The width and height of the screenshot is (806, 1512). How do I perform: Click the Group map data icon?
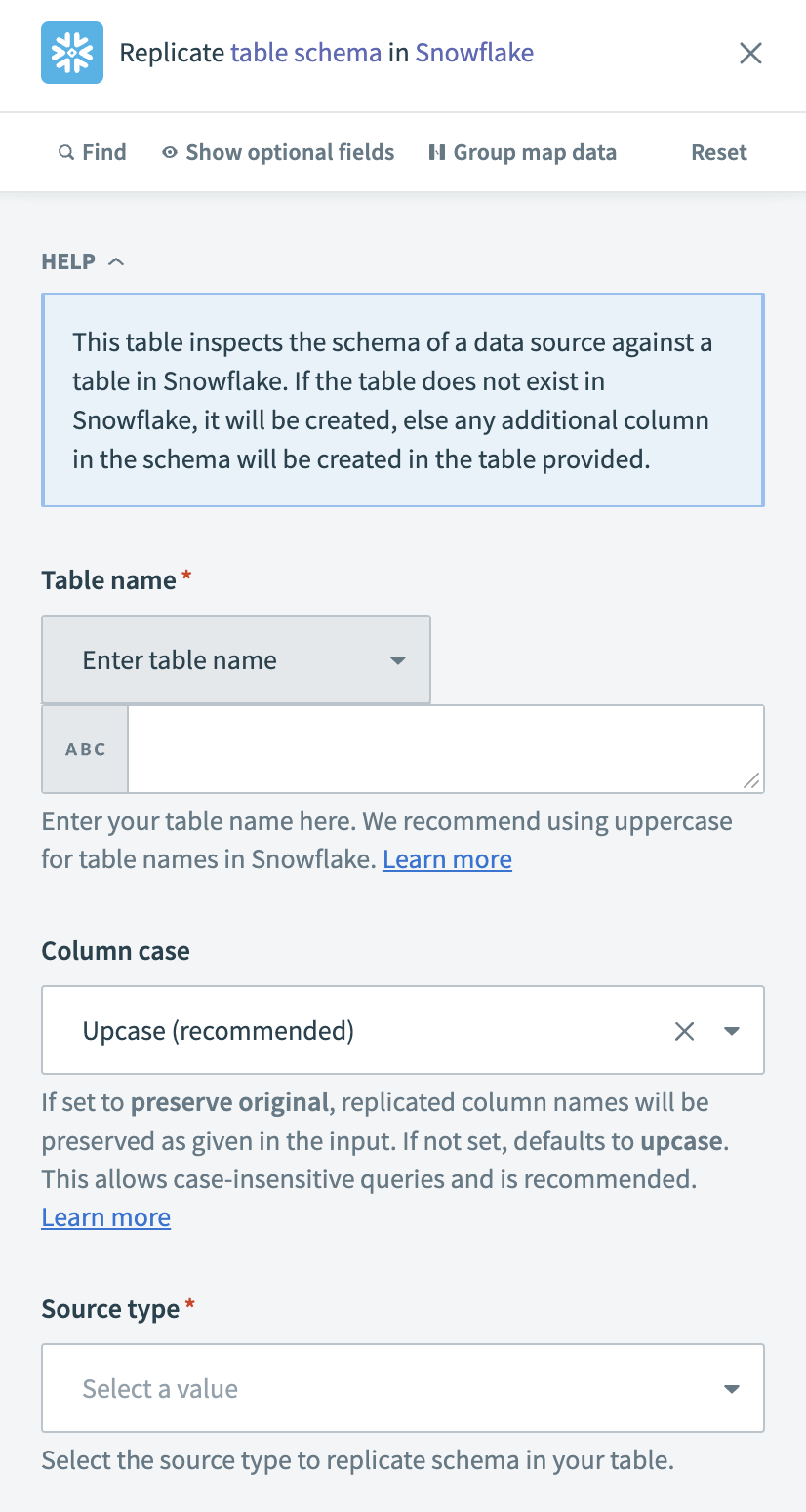coord(437,152)
